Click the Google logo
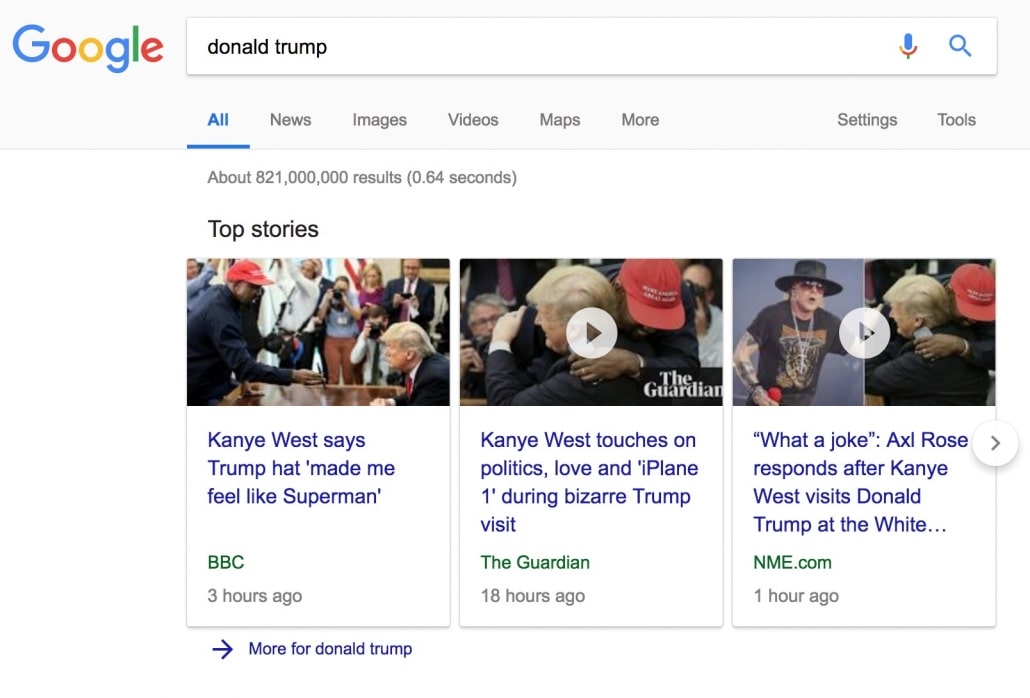1030x698 pixels. (88, 47)
